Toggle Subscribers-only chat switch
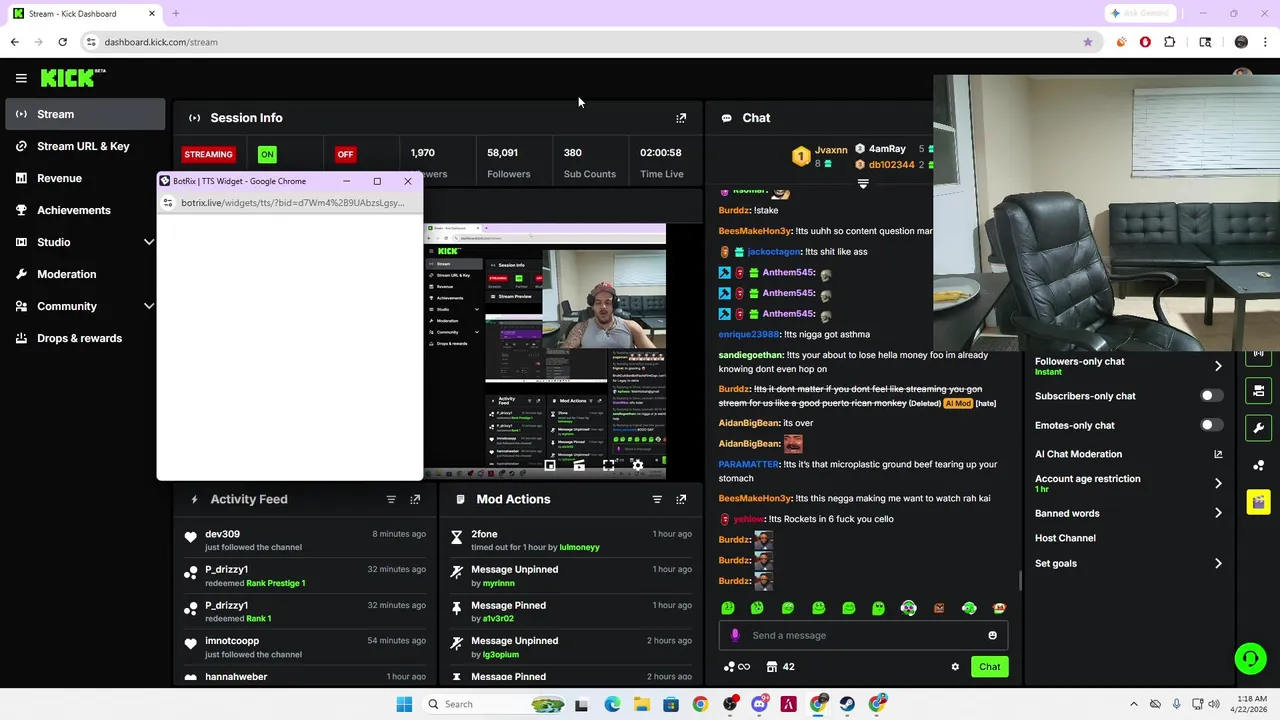The height and width of the screenshot is (720, 1280). point(1211,396)
